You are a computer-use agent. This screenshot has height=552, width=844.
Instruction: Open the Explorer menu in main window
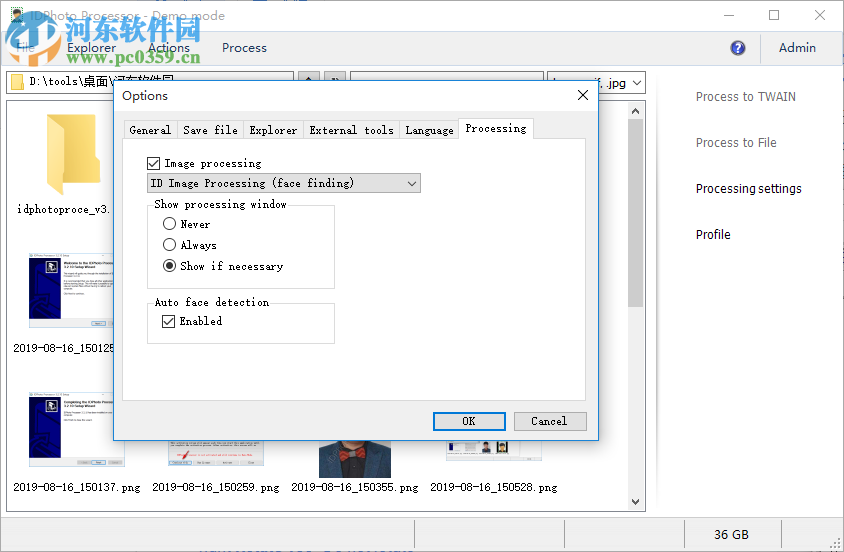coord(92,48)
